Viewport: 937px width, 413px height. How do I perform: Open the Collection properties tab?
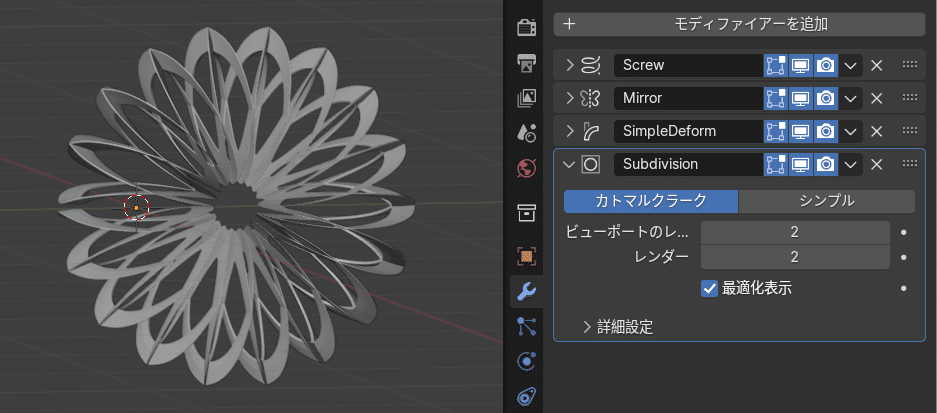(x=526, y=212)
